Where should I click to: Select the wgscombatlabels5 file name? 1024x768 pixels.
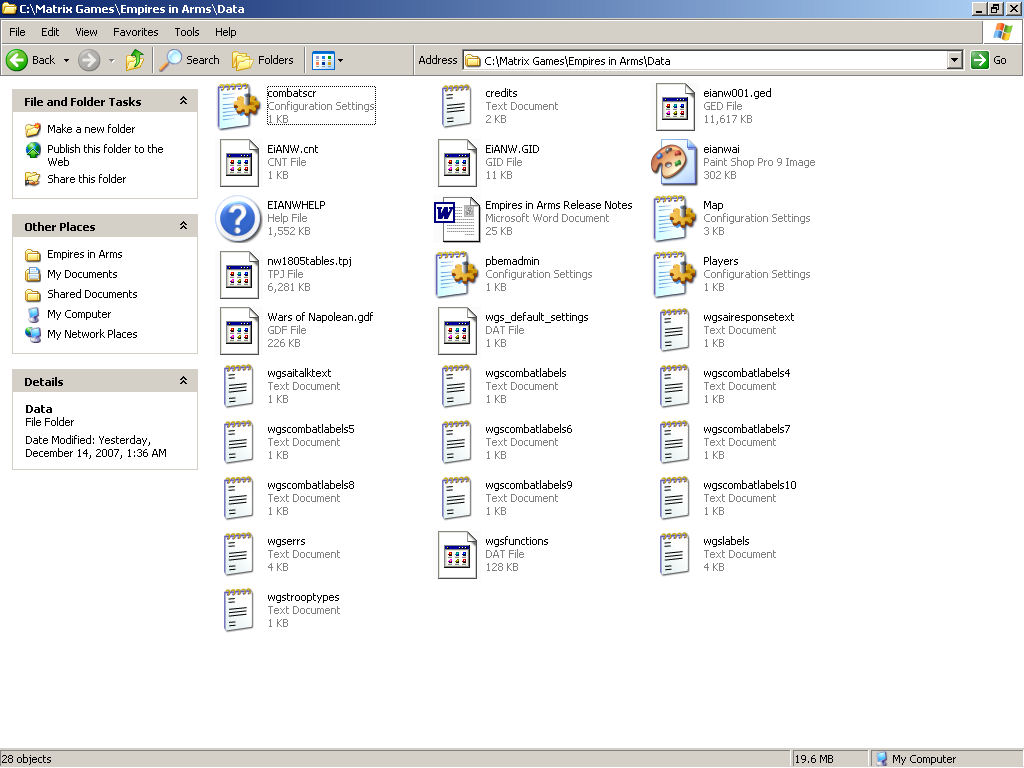point(311,429)
